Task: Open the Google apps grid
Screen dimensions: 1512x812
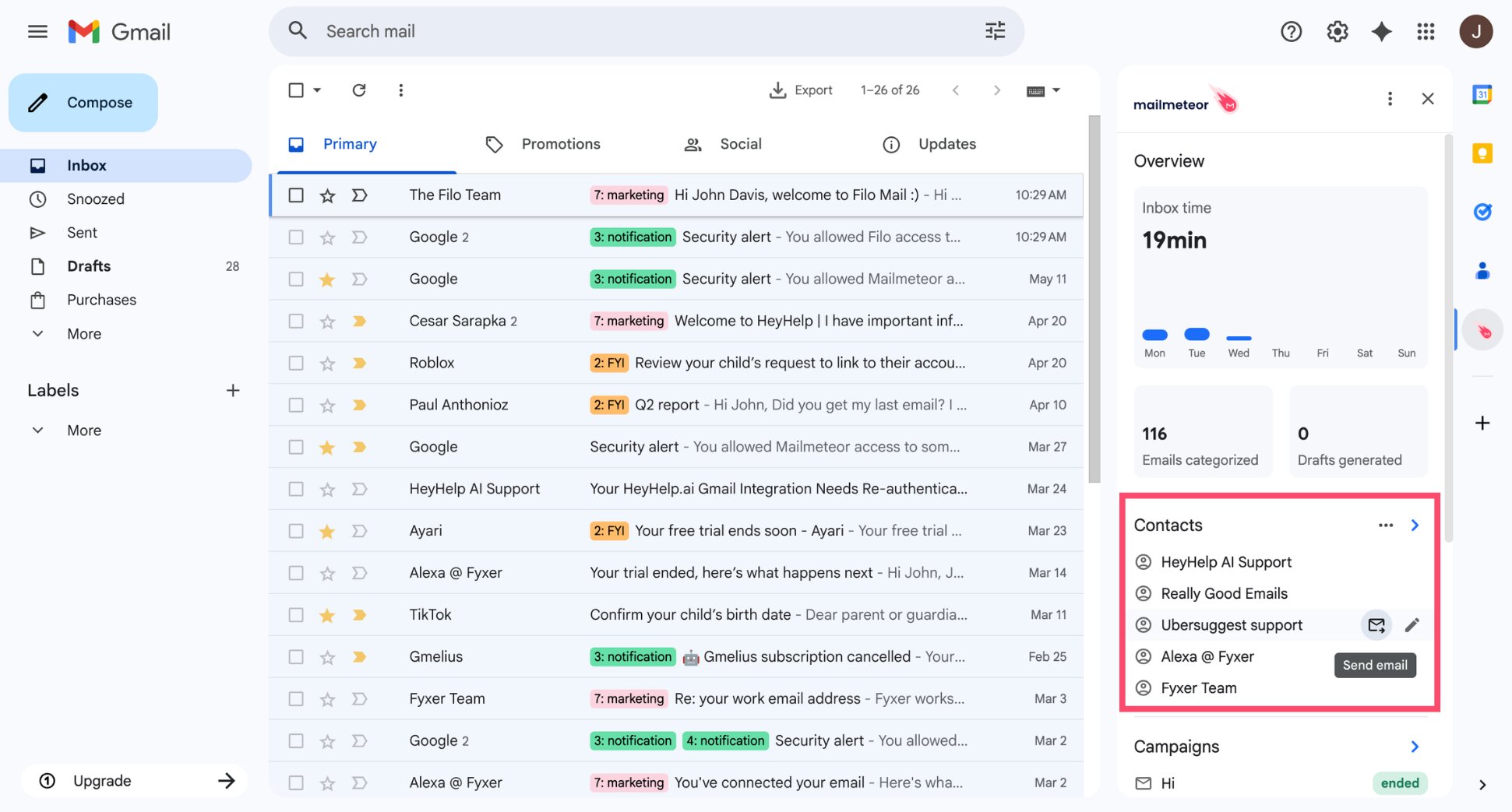Action: click(x=1426, y=32)
